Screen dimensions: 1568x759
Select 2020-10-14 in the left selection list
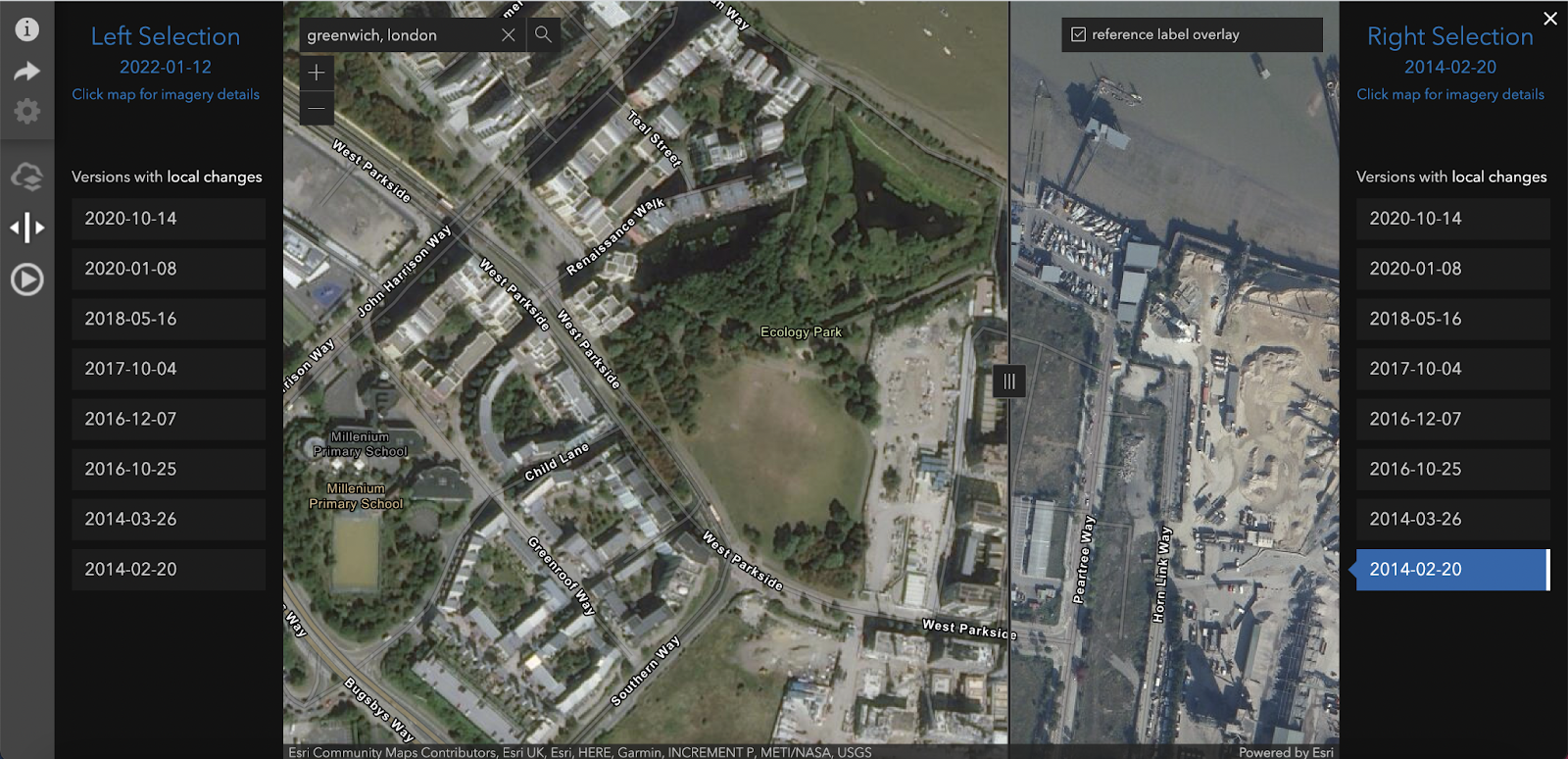[x=169, y=219]
